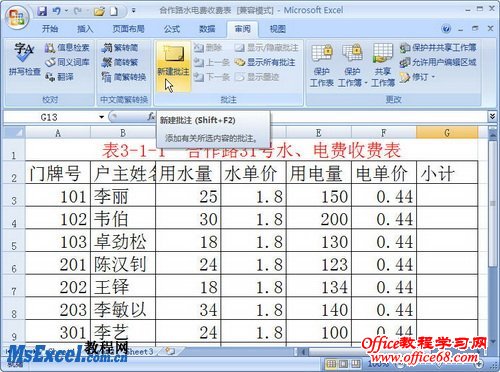Click the cell containing 小计
This screenshot has width=500, height=372.
447,173
